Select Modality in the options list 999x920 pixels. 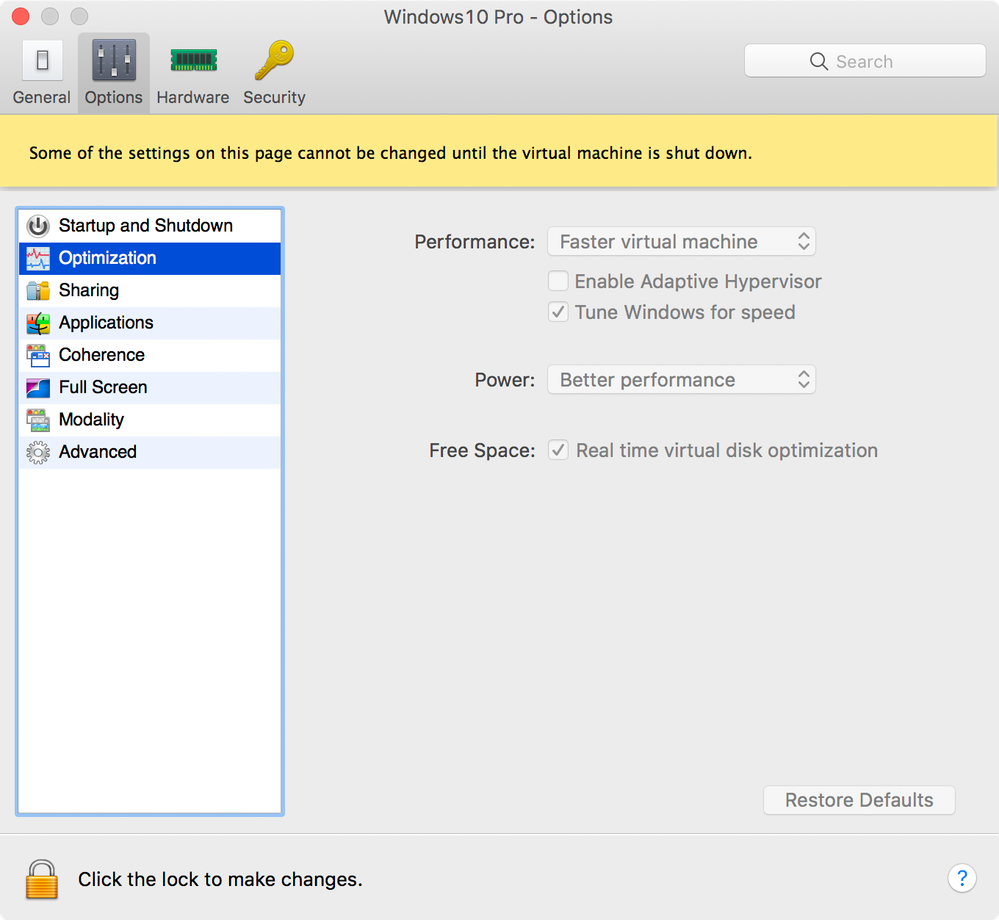click(150, 420)
